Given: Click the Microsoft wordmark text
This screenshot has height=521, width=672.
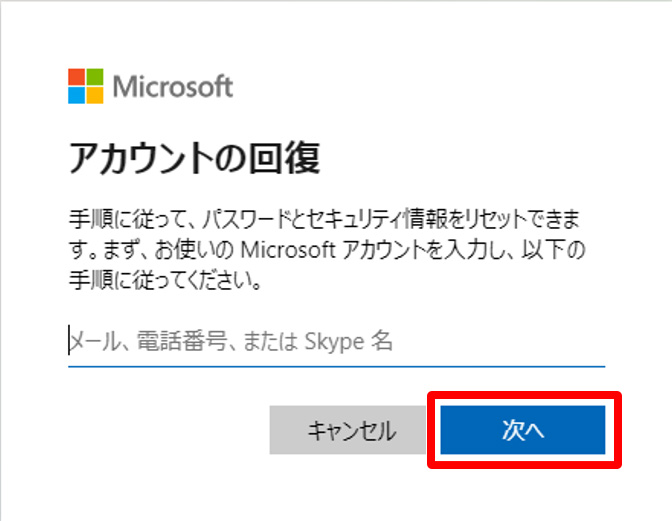Looking at the screenshot, I should pos(173,86).
